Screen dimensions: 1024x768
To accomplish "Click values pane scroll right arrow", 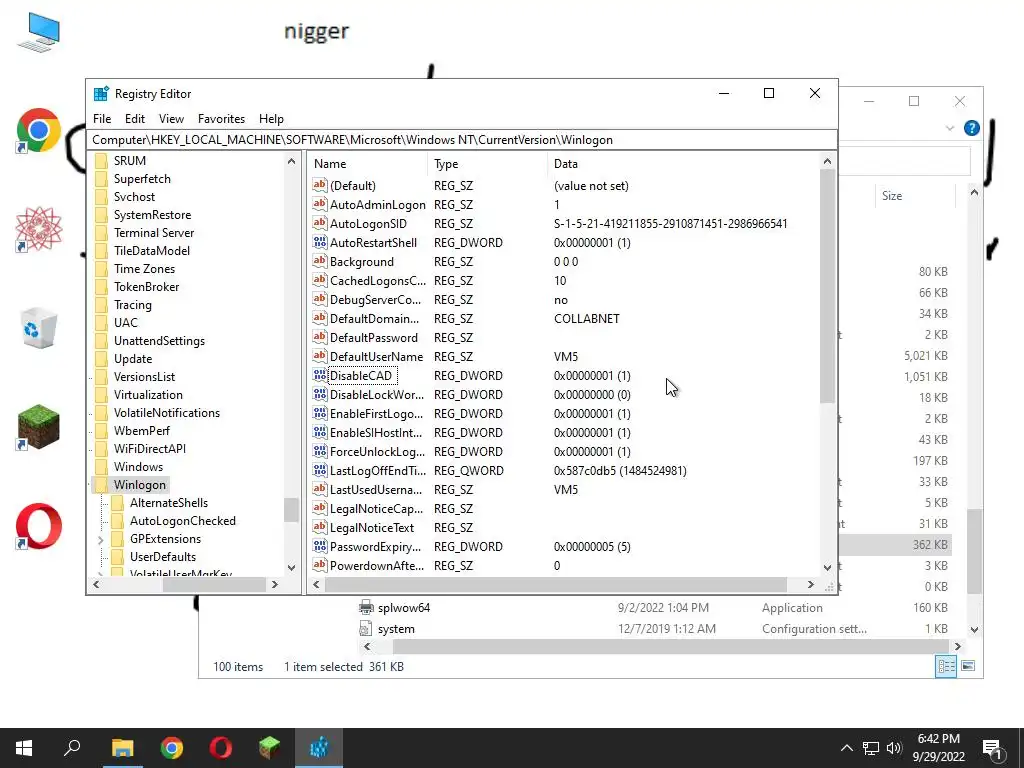I will tap(810, 584).
